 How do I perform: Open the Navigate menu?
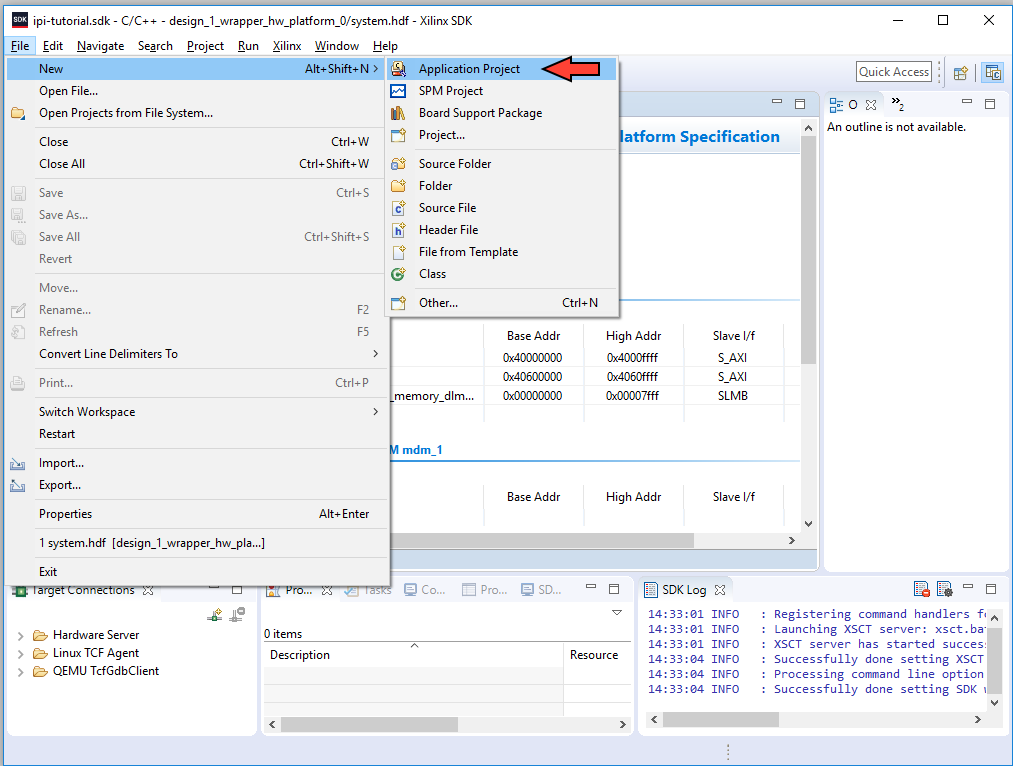click(x=100, y=46)
